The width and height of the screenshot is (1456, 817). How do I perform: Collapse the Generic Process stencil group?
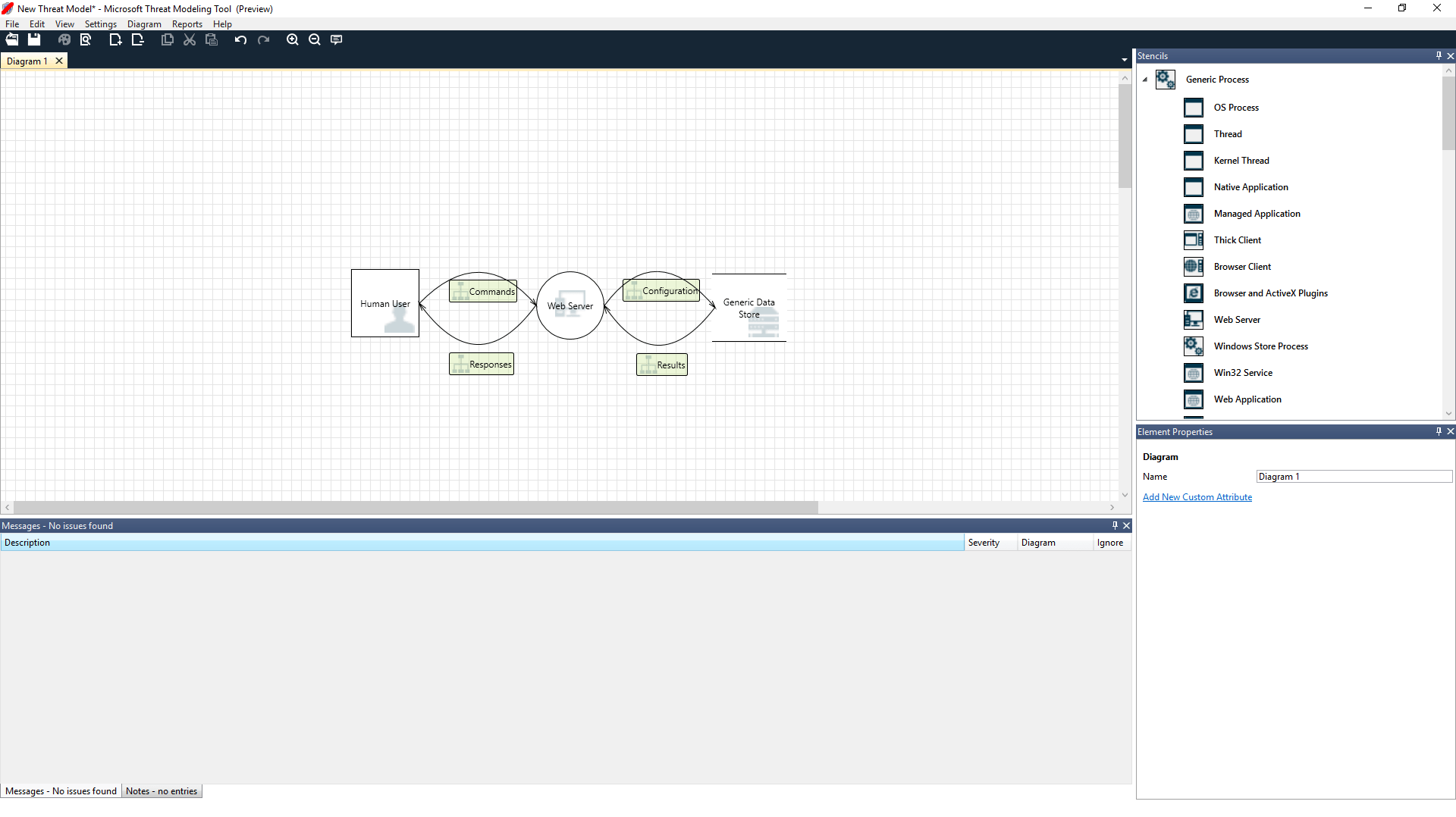1145,79
